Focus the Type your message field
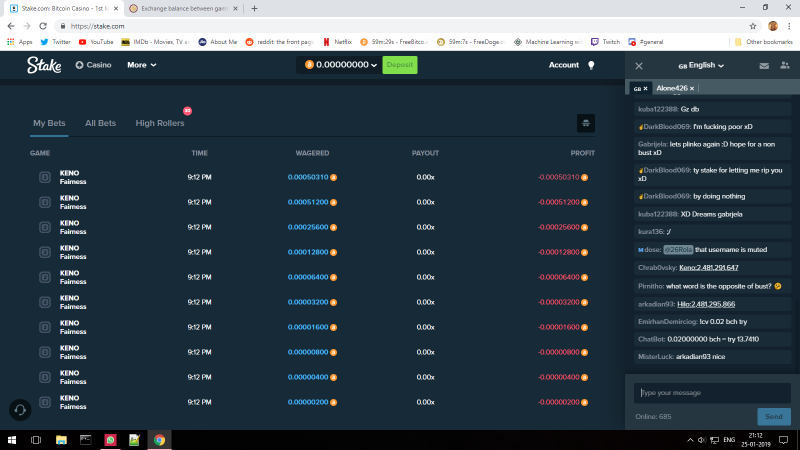Viewport: 800px width, 450px height. 712,393
